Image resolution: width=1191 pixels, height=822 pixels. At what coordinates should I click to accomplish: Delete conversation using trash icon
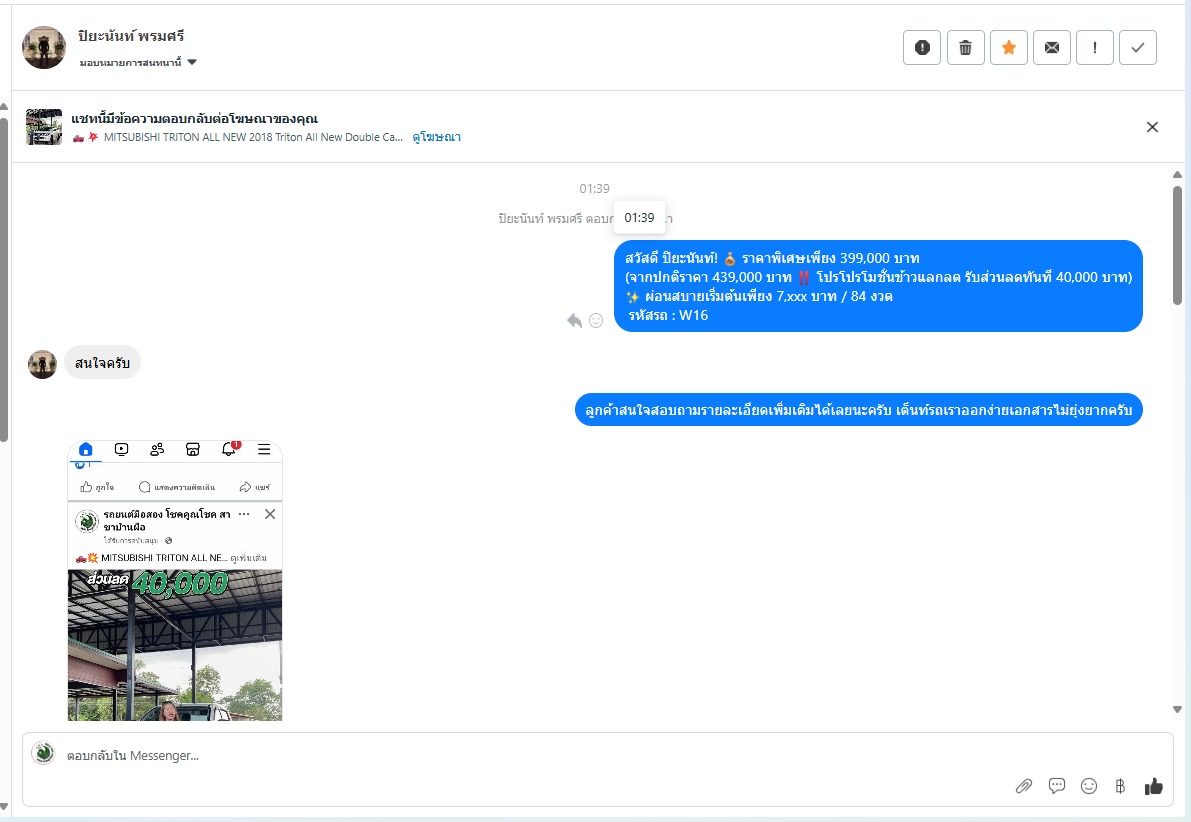(965, 48)
